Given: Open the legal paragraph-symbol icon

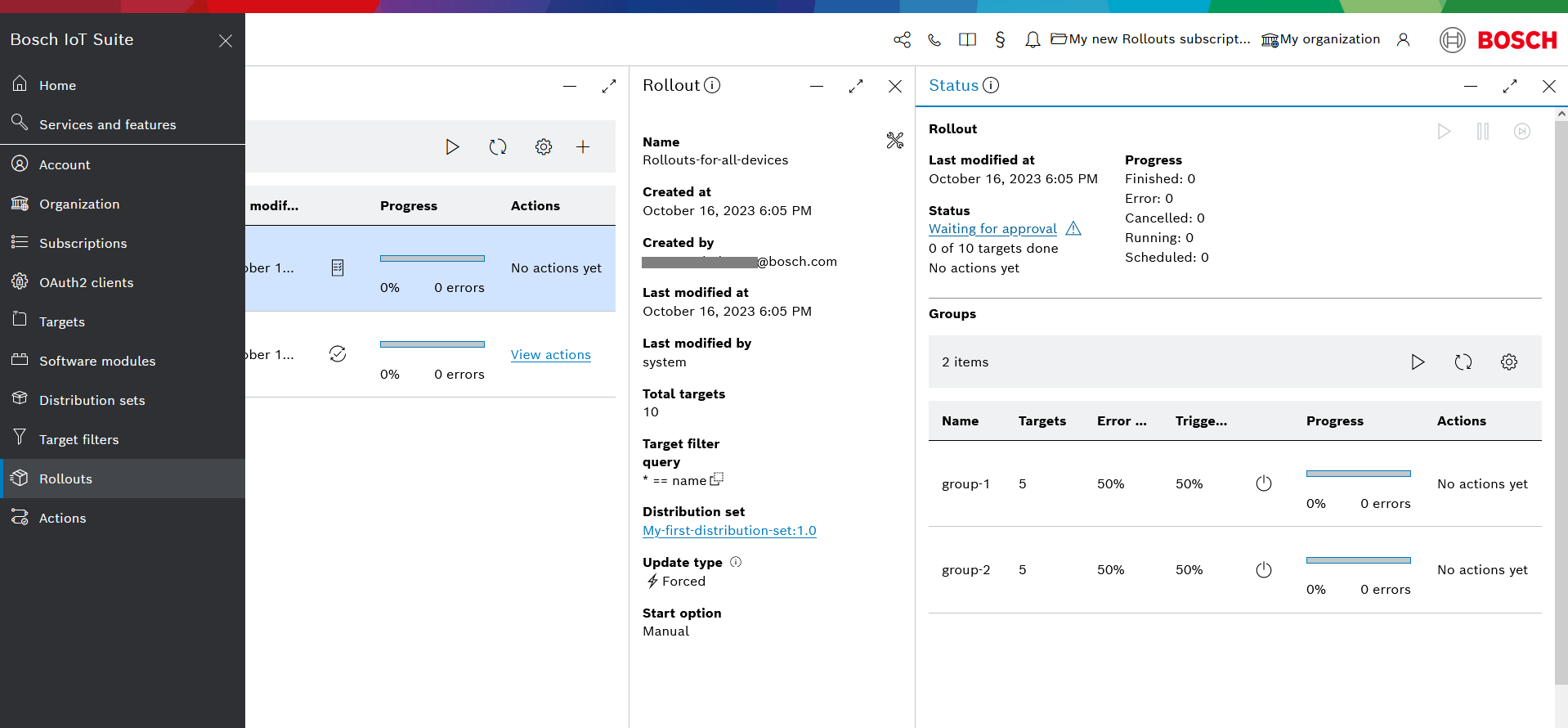Looking at the screenshot, I should (x=1000, y=39).
